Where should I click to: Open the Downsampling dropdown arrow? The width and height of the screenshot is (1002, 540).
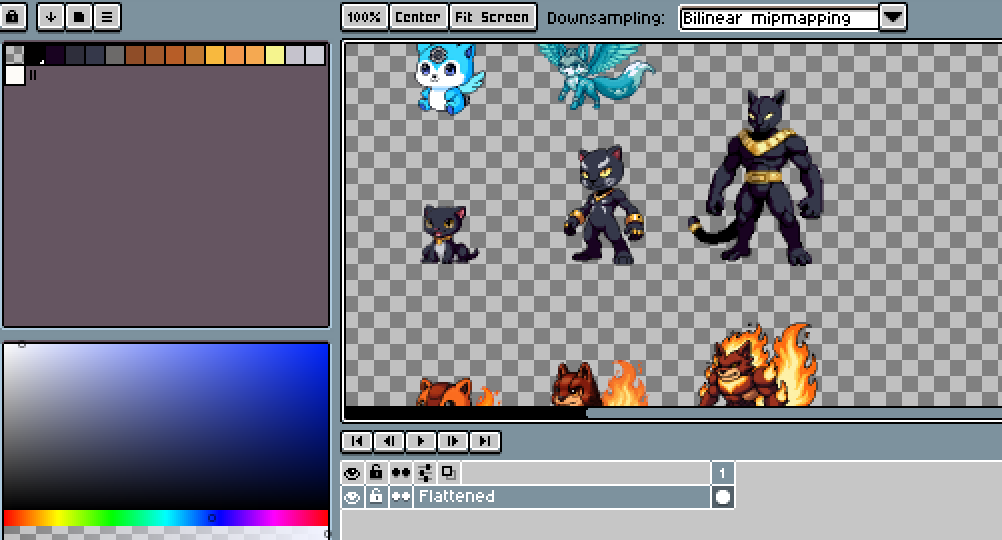(x=893, y=17)
